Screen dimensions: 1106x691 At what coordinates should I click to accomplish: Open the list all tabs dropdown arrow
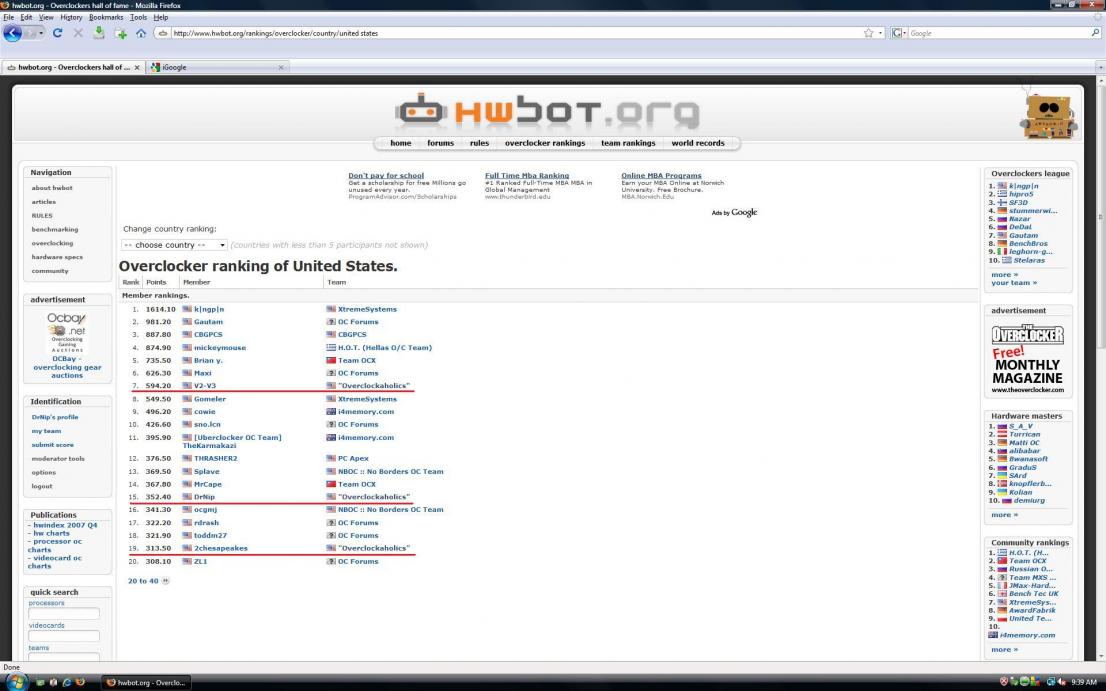pyautogui.click(x=1100, y=67)
